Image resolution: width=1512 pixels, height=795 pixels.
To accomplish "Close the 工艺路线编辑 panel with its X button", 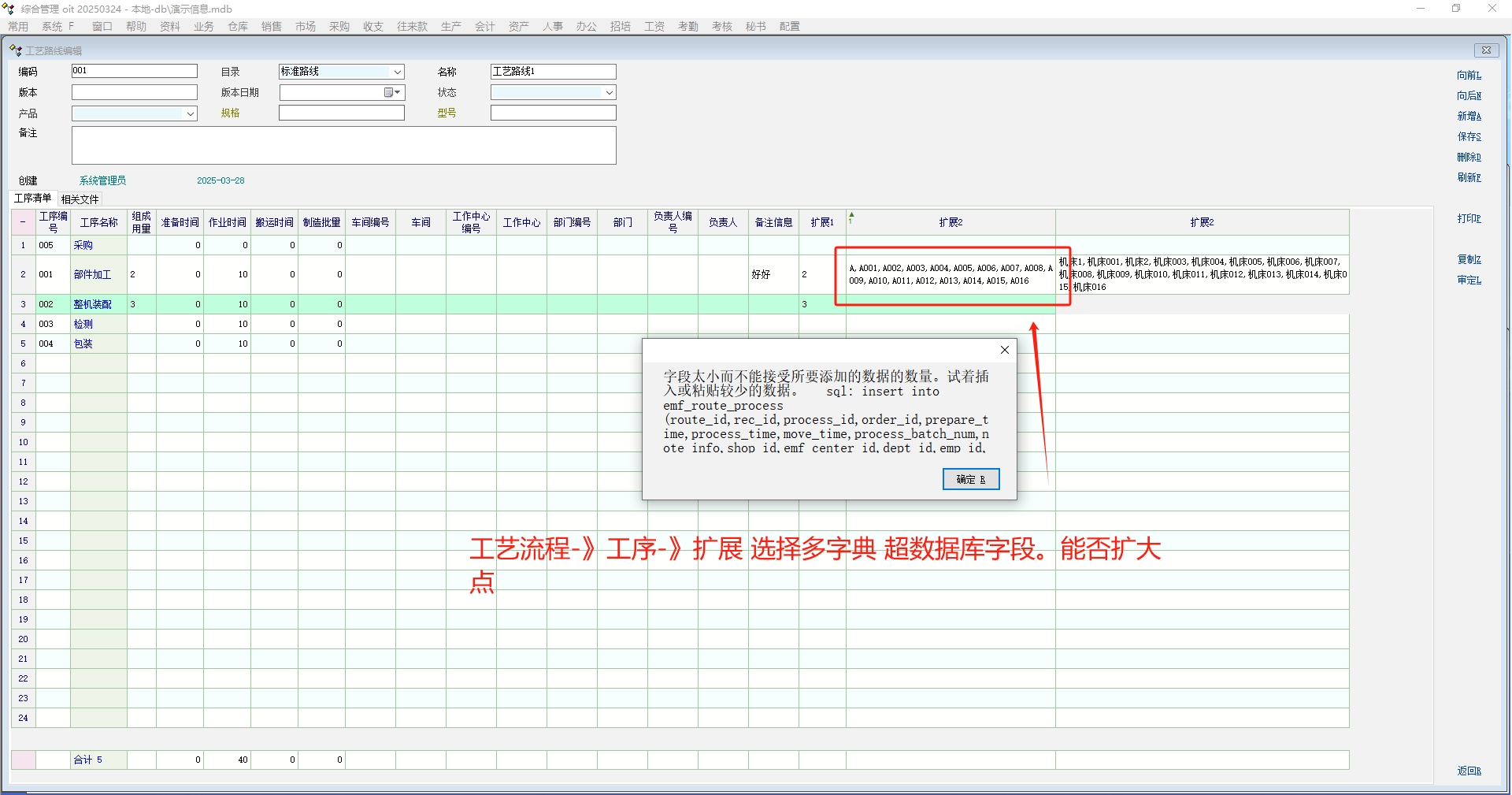I will pos(1486,50).
